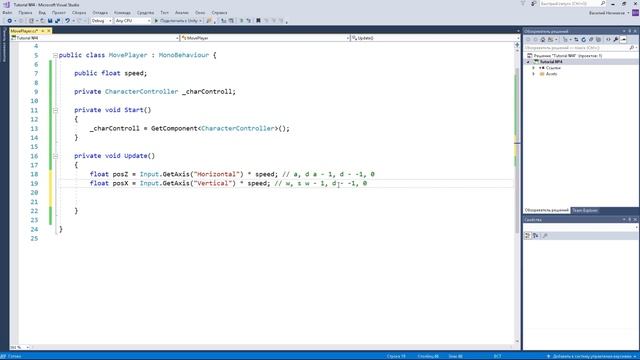Click the Quick Launch magnifier icon
The height and width of the screenshot is (360, 640).
tap(602, 4)
